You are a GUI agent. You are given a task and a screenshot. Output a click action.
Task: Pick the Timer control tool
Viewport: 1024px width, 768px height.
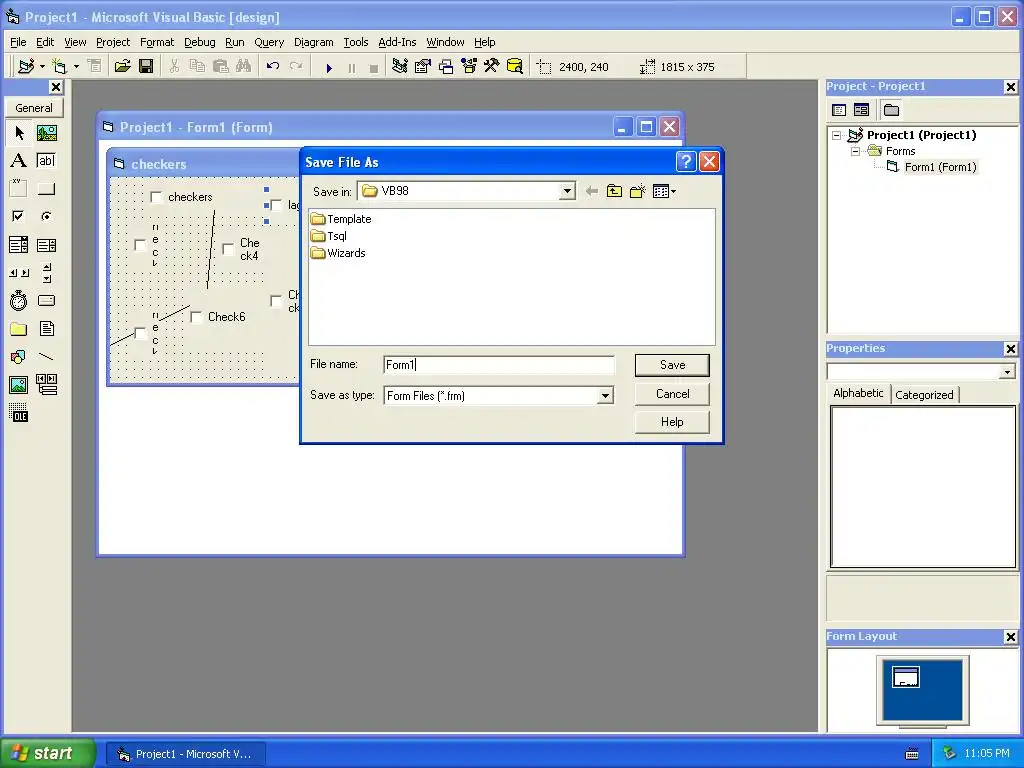(x=19, y=300)
